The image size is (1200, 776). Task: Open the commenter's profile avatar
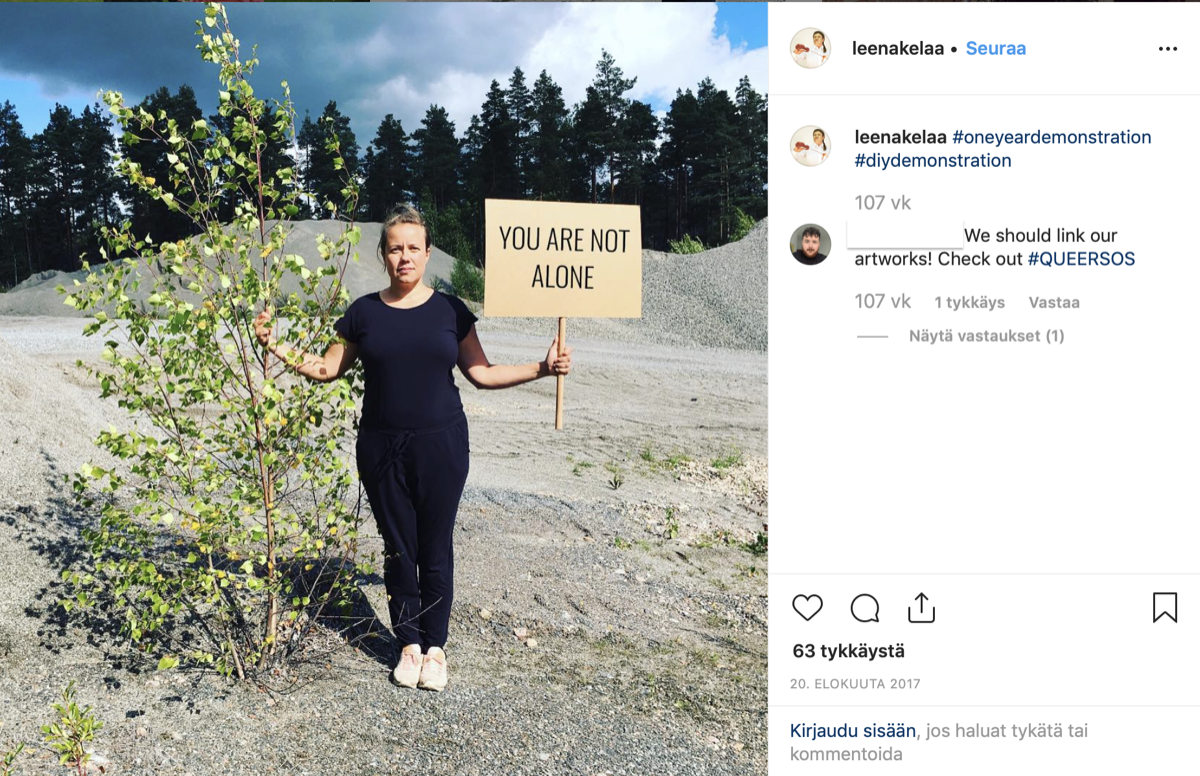point(810,244)
